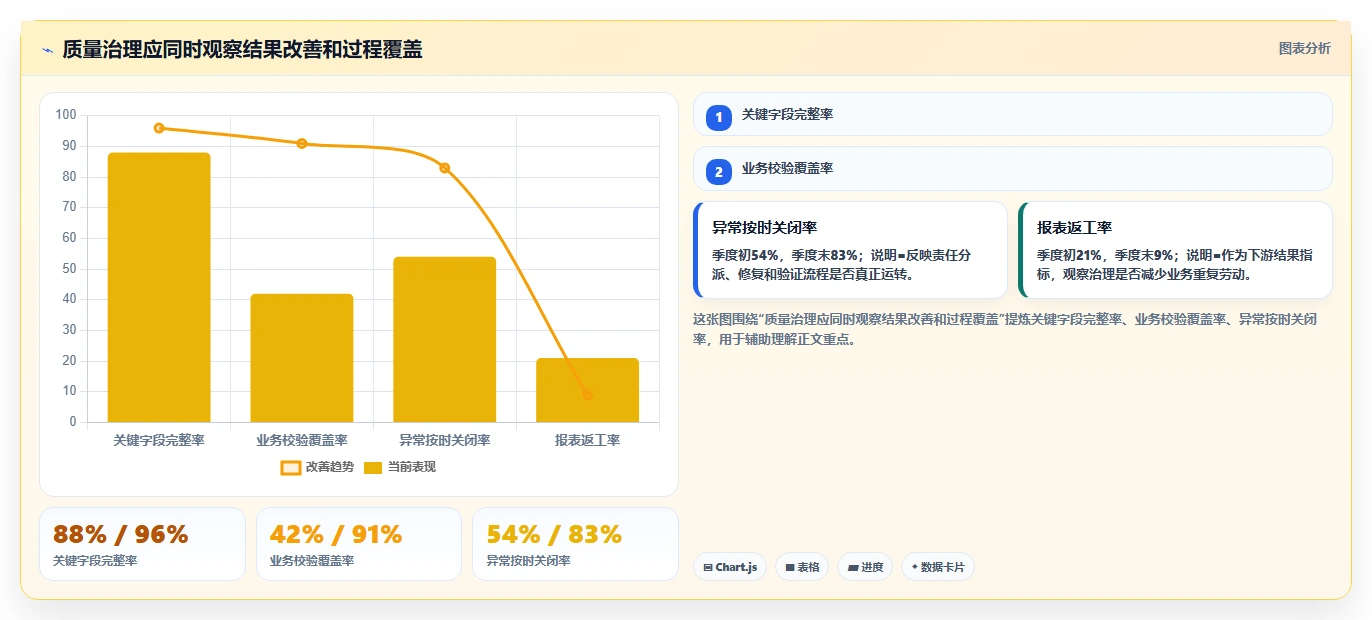Open the 报表返工率 detail card
The height and width of the screenshot is (620, 1372).
(1175, 250)
